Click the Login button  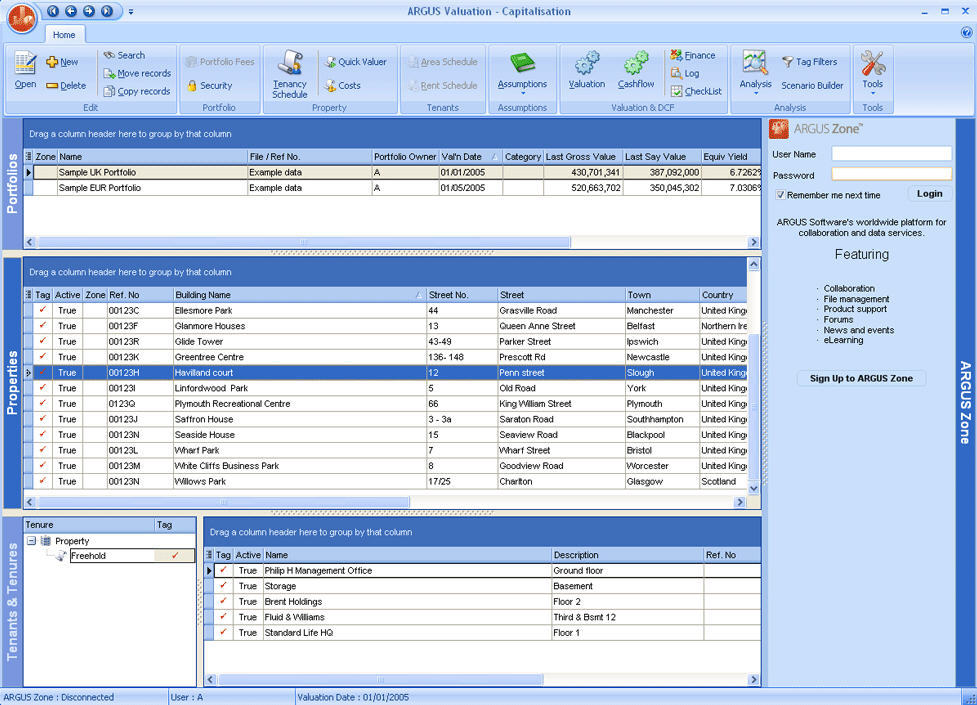click(930, 194)
